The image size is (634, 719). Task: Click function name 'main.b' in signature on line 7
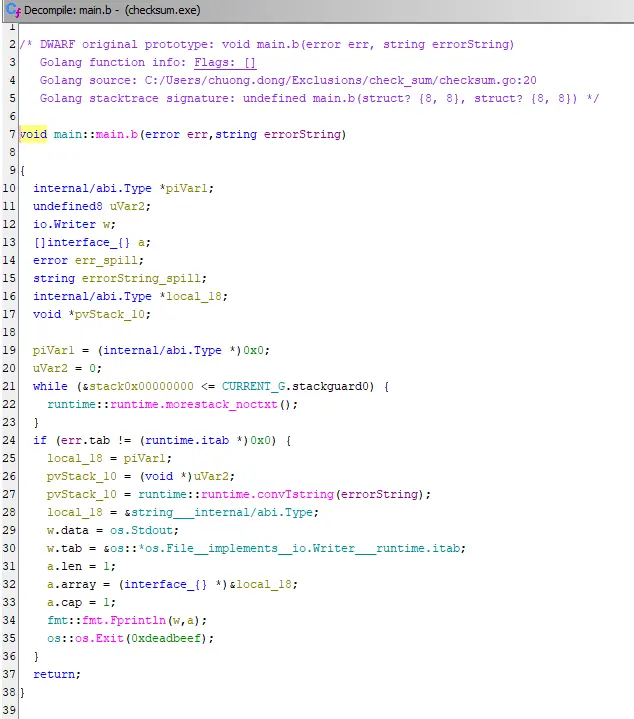click(117, 134)
